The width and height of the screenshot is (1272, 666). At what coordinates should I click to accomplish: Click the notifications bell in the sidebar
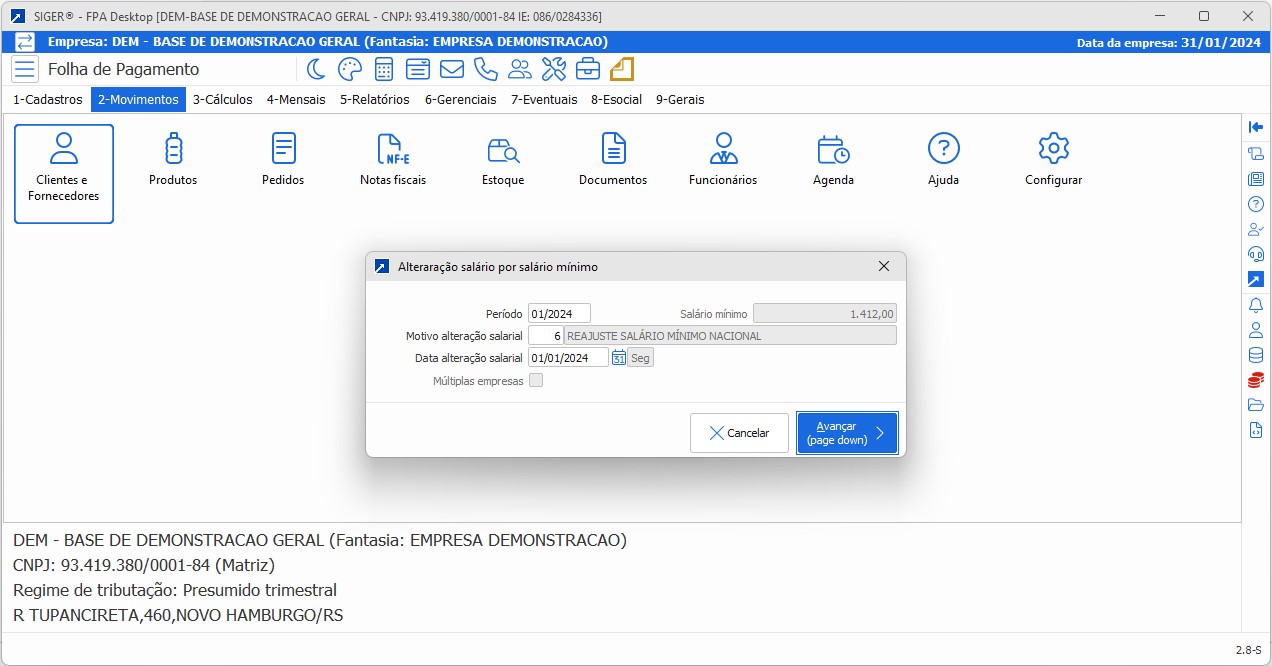pos(1256,305)
